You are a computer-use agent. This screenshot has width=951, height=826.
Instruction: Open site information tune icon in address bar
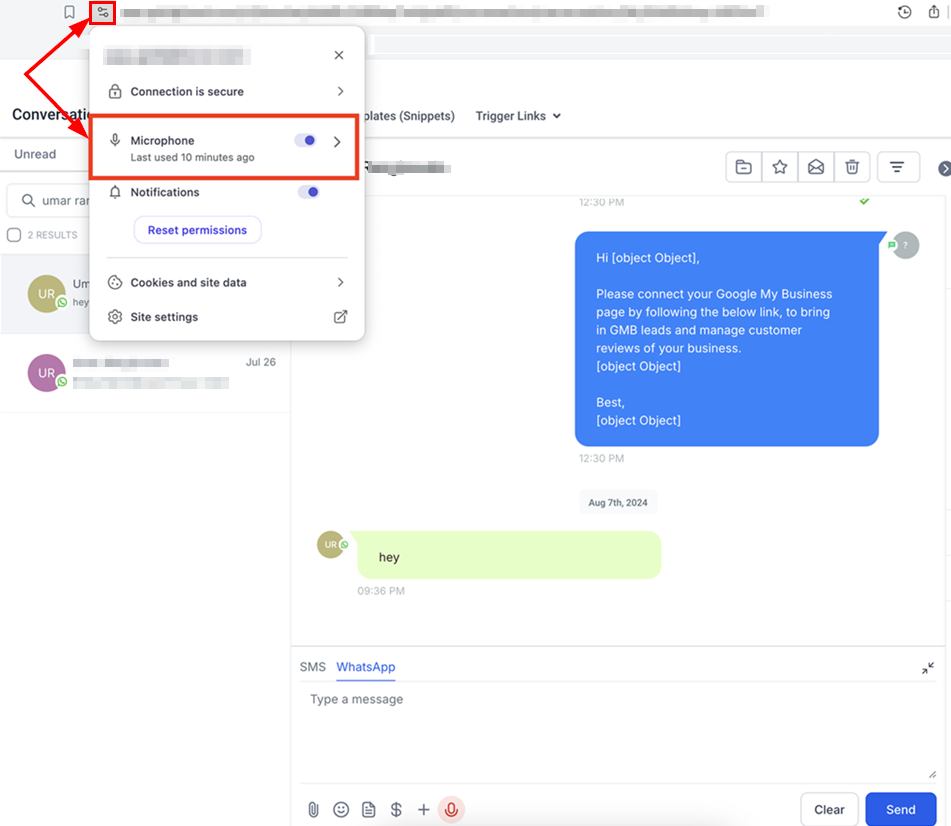[x=102, y=12]
